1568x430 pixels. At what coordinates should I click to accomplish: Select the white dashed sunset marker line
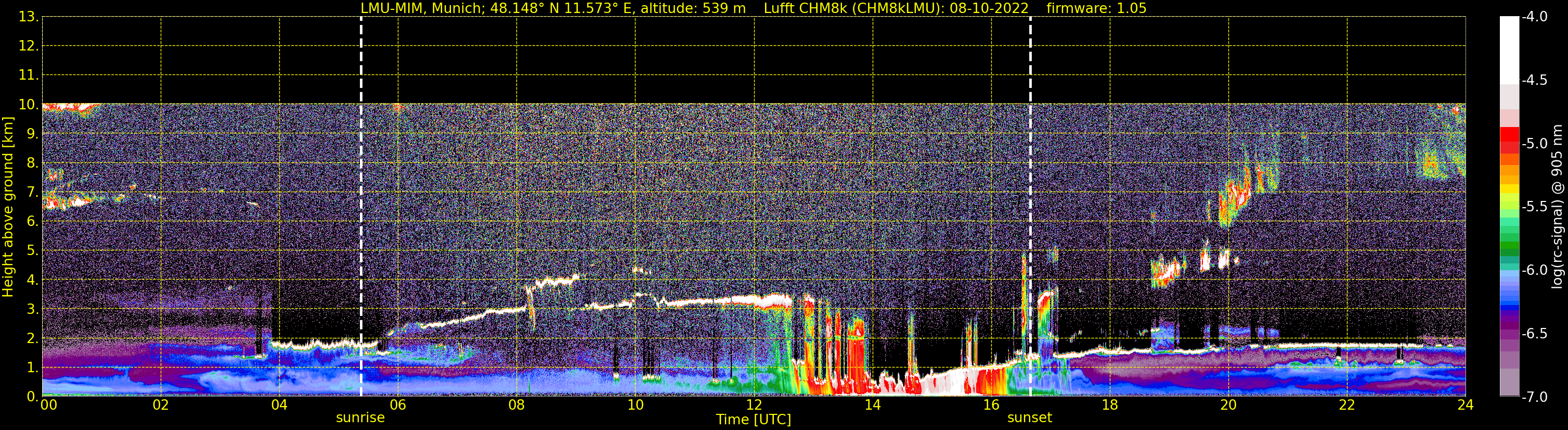(x=1030, y=207)
